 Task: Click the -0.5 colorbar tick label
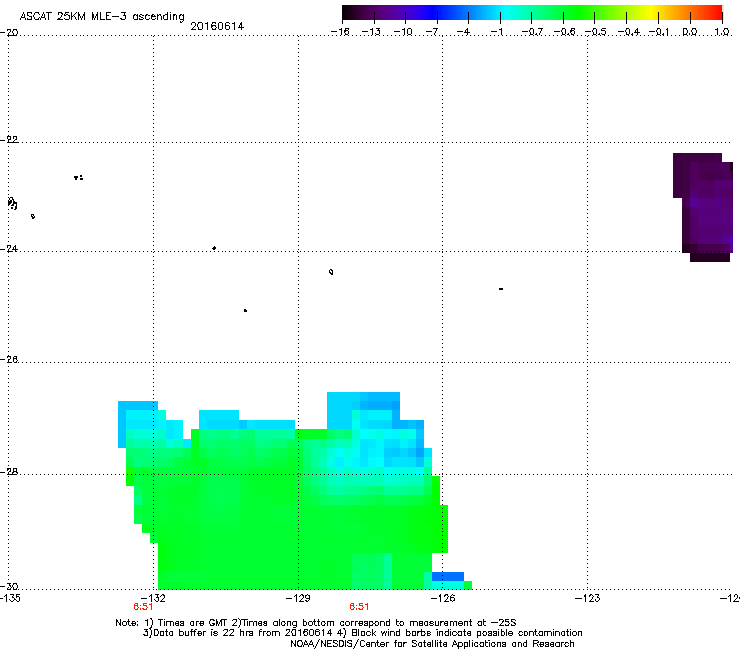[596, 32]
